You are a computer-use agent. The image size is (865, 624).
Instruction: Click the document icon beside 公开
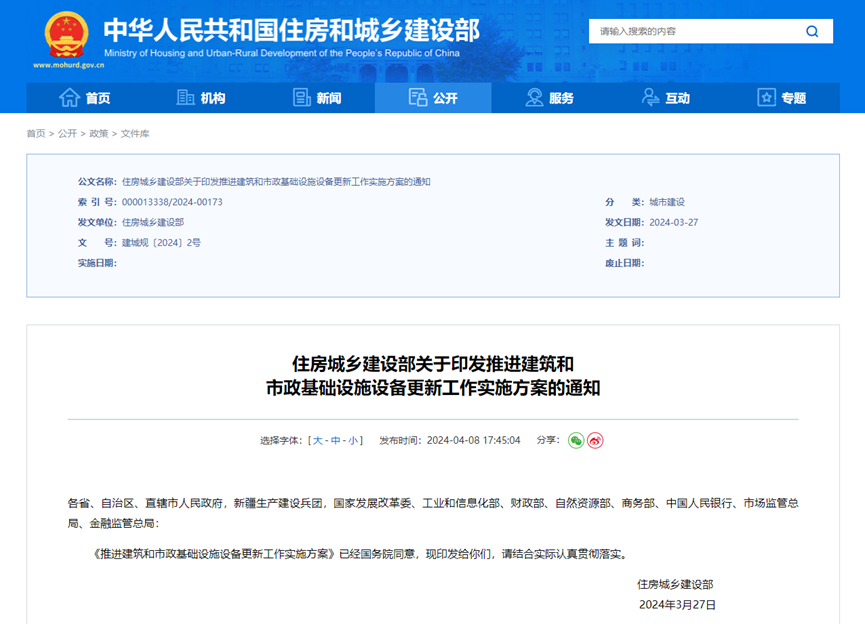coord(418,98)
